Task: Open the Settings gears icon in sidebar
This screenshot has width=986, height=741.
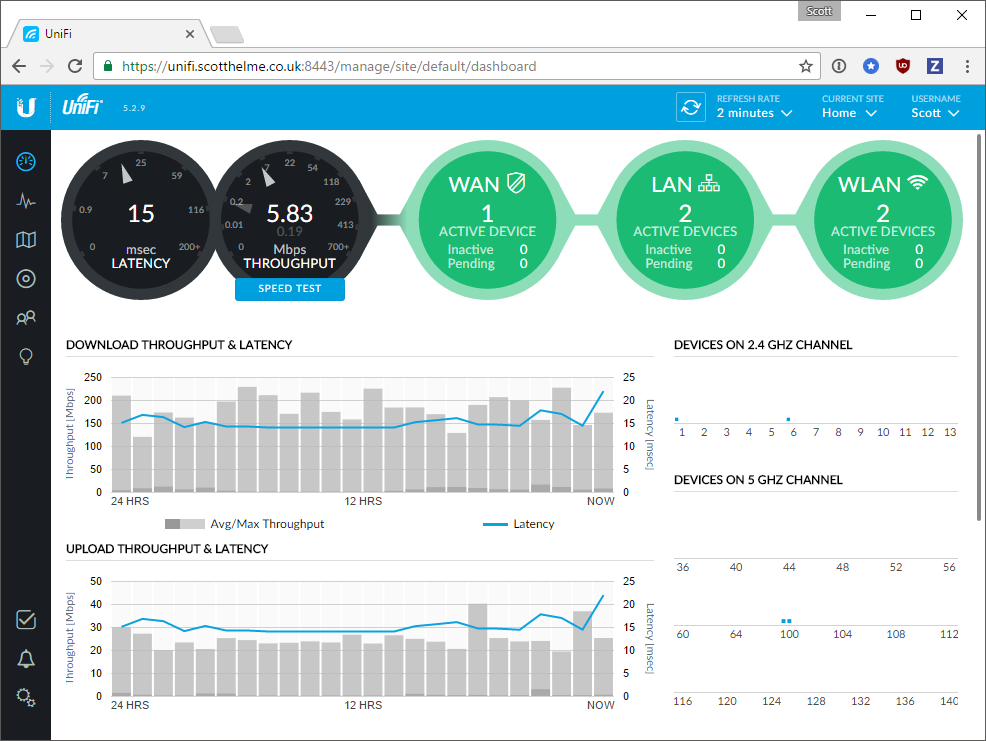Action: (x=26, y=697)
